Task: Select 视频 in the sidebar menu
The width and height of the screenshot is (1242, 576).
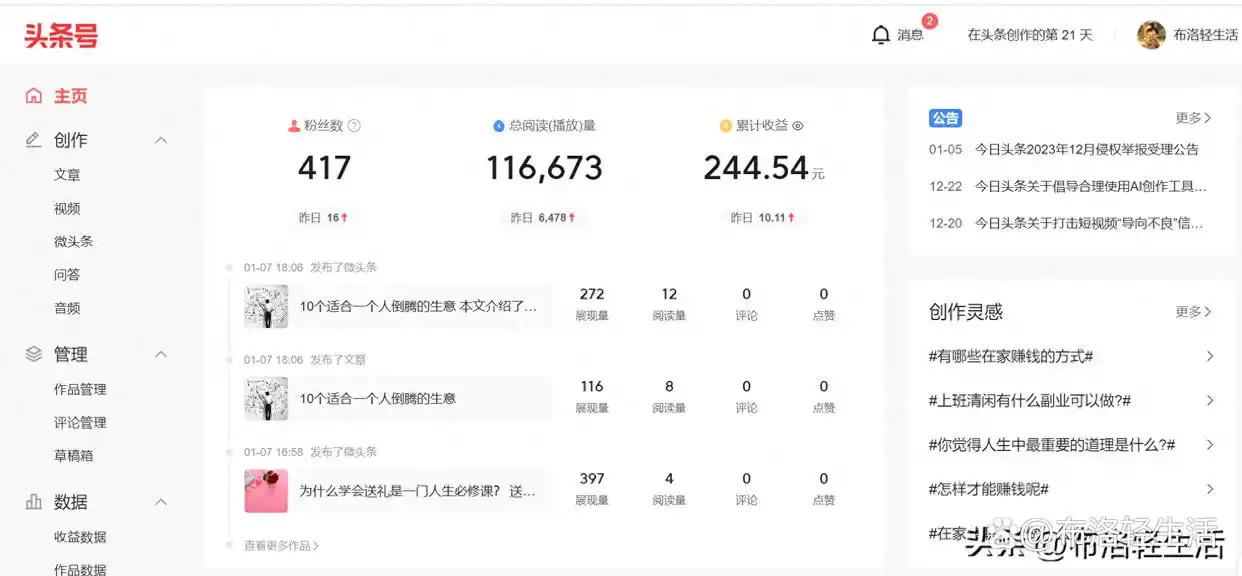Action: [67, 208]
